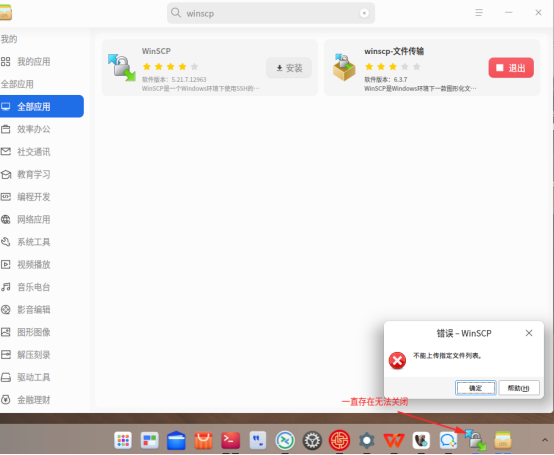Launch WPS Office from the dock
The height and width of the screenshot is (455, 554).
coord(394,441)
